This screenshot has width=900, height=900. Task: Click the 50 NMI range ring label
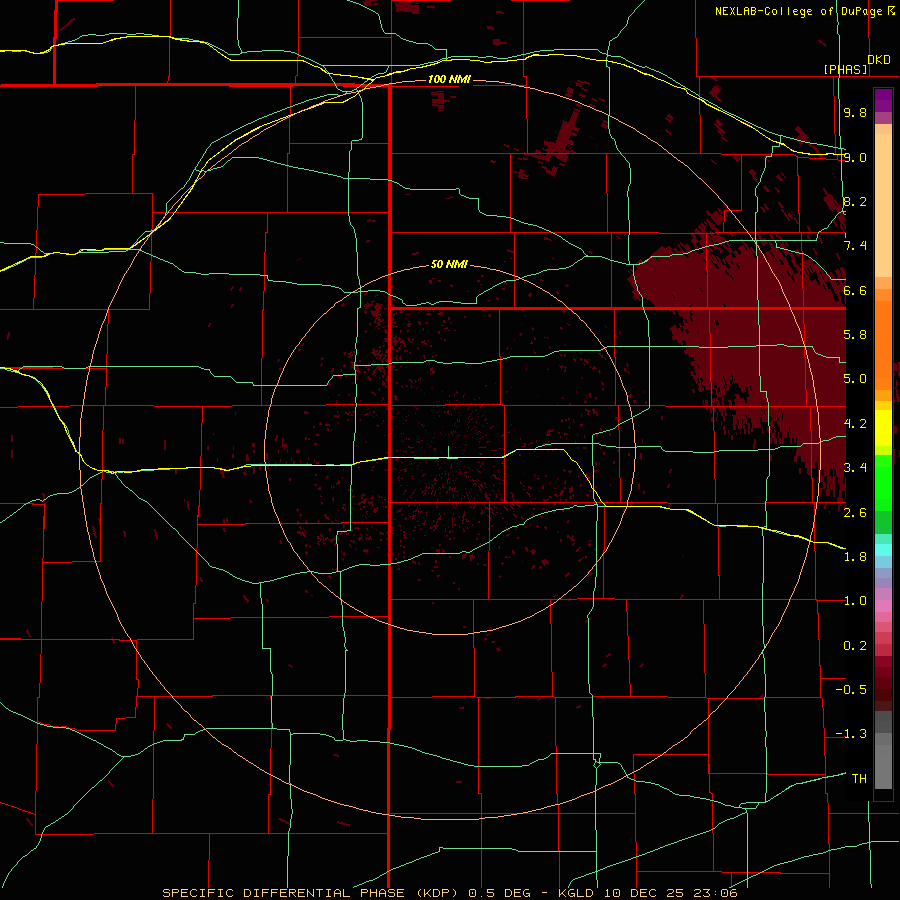(449, 264)
